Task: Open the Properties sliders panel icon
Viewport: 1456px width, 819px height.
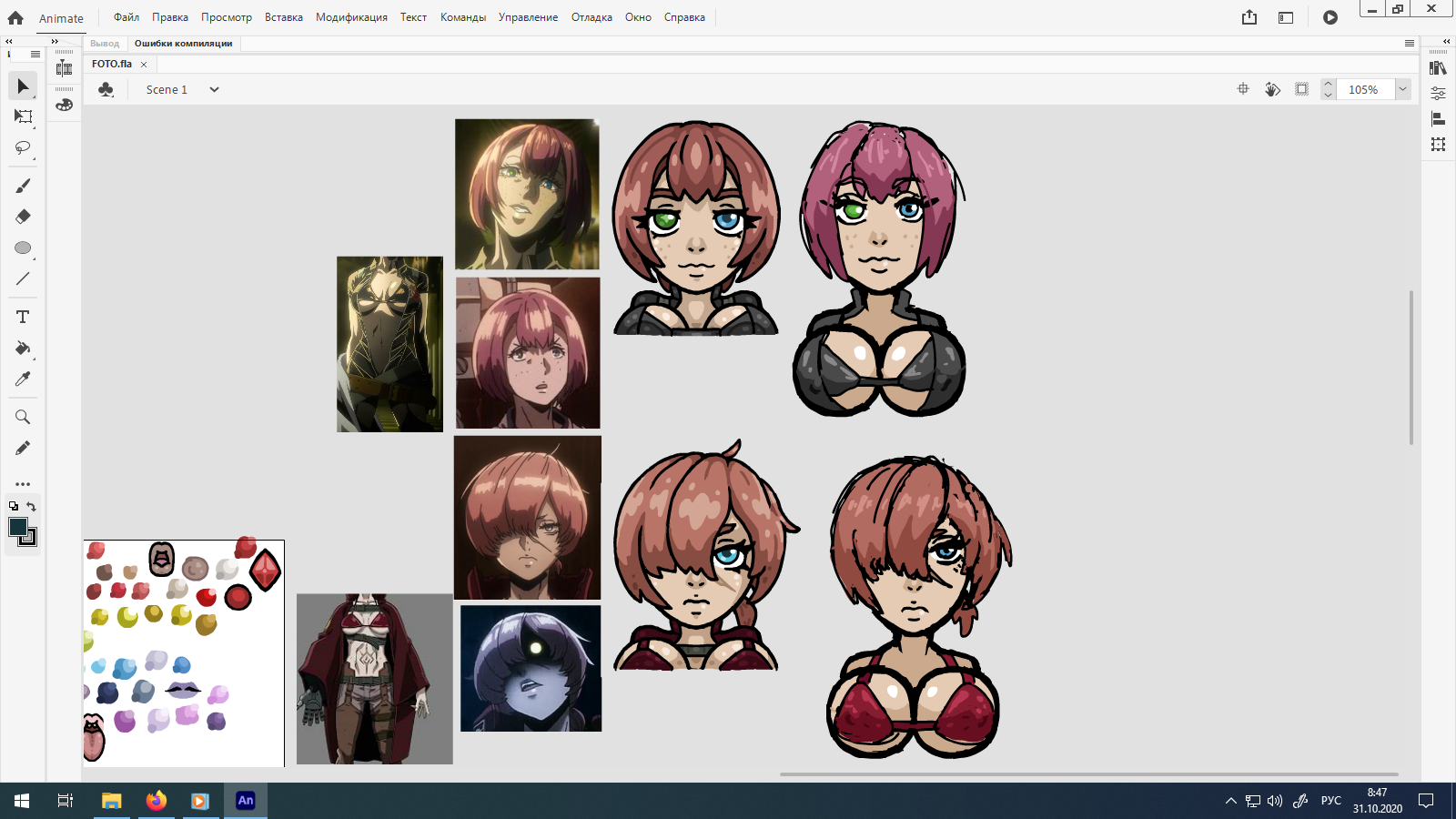Action: coord(1438,93)
